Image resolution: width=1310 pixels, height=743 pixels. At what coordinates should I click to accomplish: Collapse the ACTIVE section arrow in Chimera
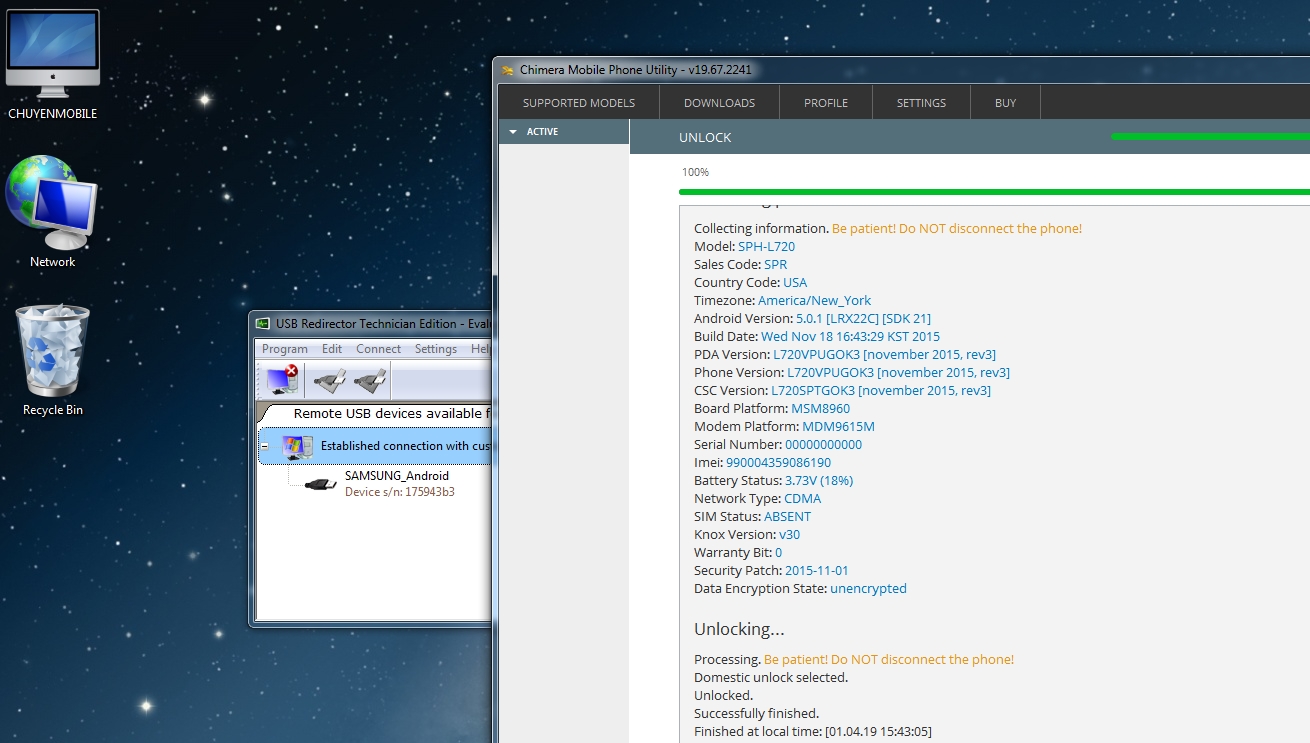513,132
